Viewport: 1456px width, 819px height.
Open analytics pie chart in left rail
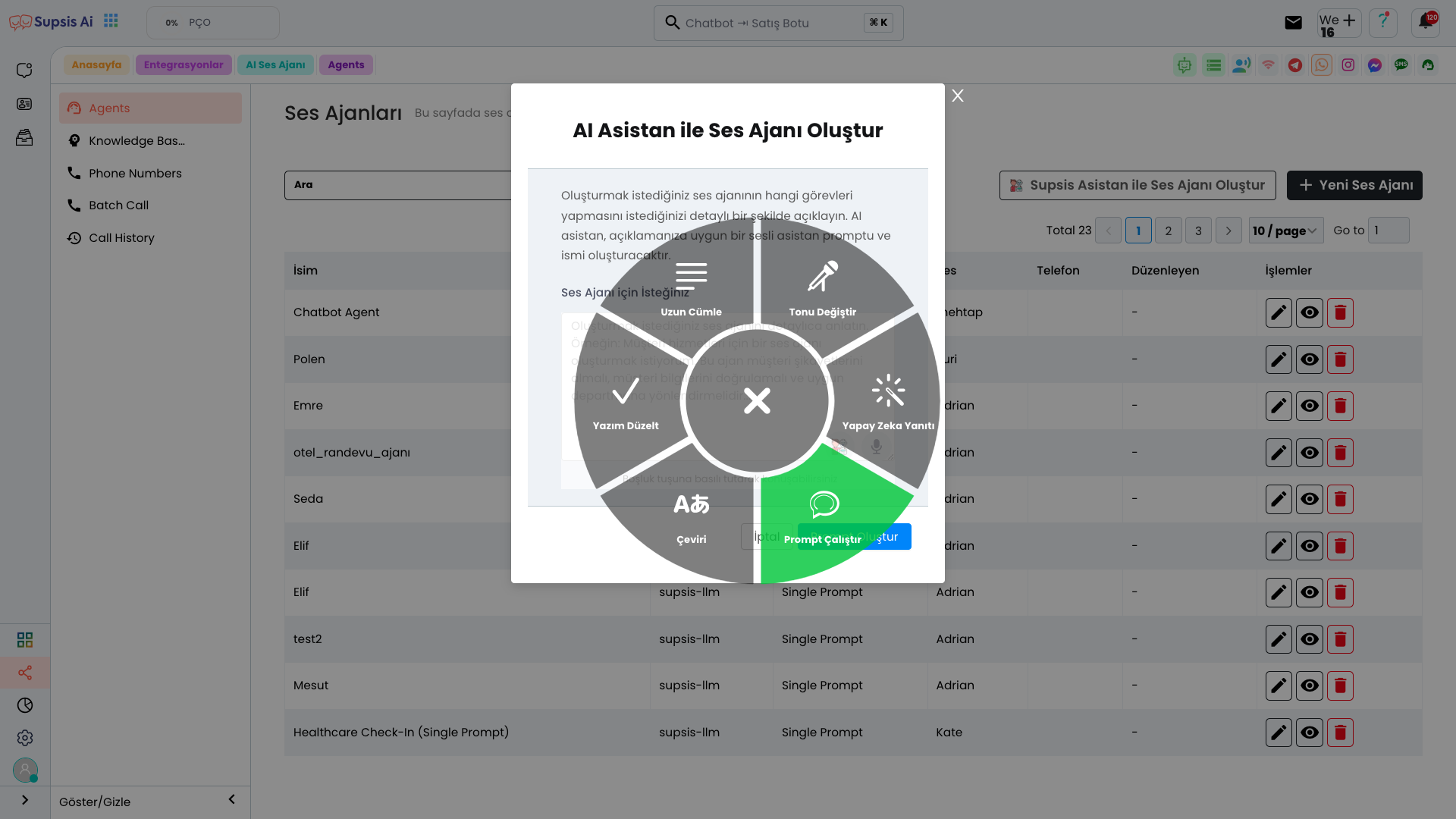pos(25,705)
